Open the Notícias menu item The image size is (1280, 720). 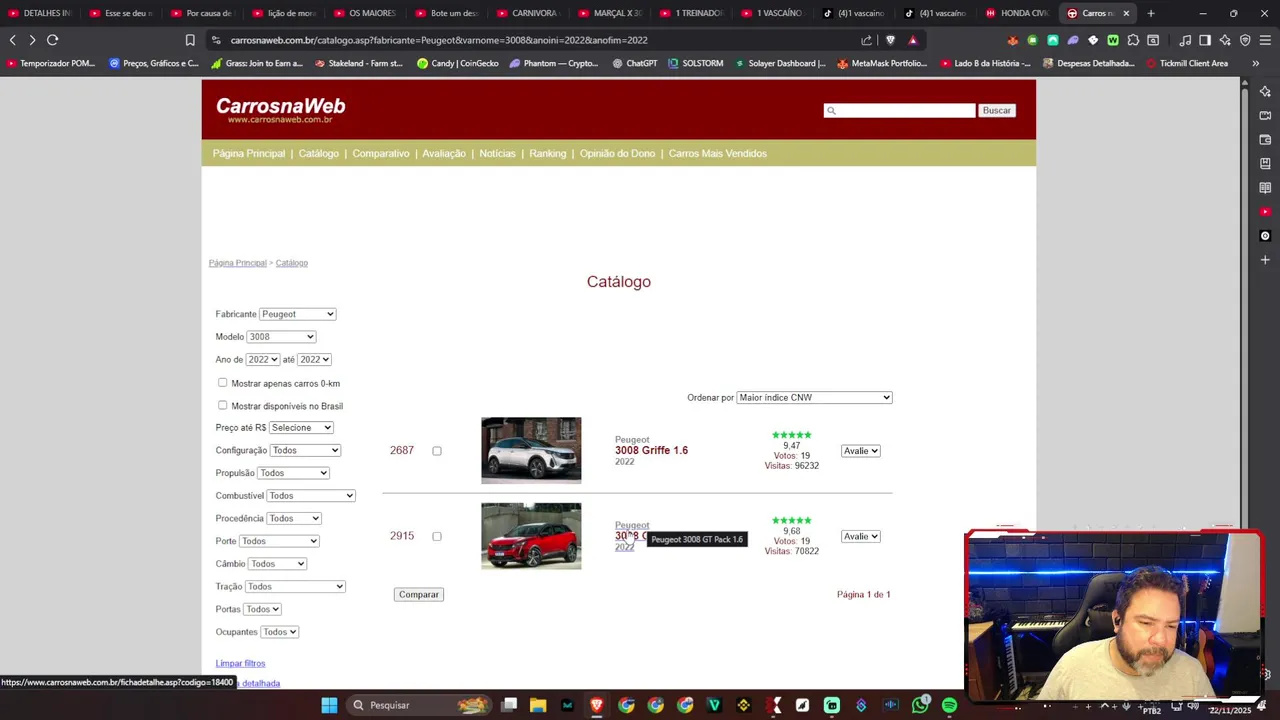497,153
